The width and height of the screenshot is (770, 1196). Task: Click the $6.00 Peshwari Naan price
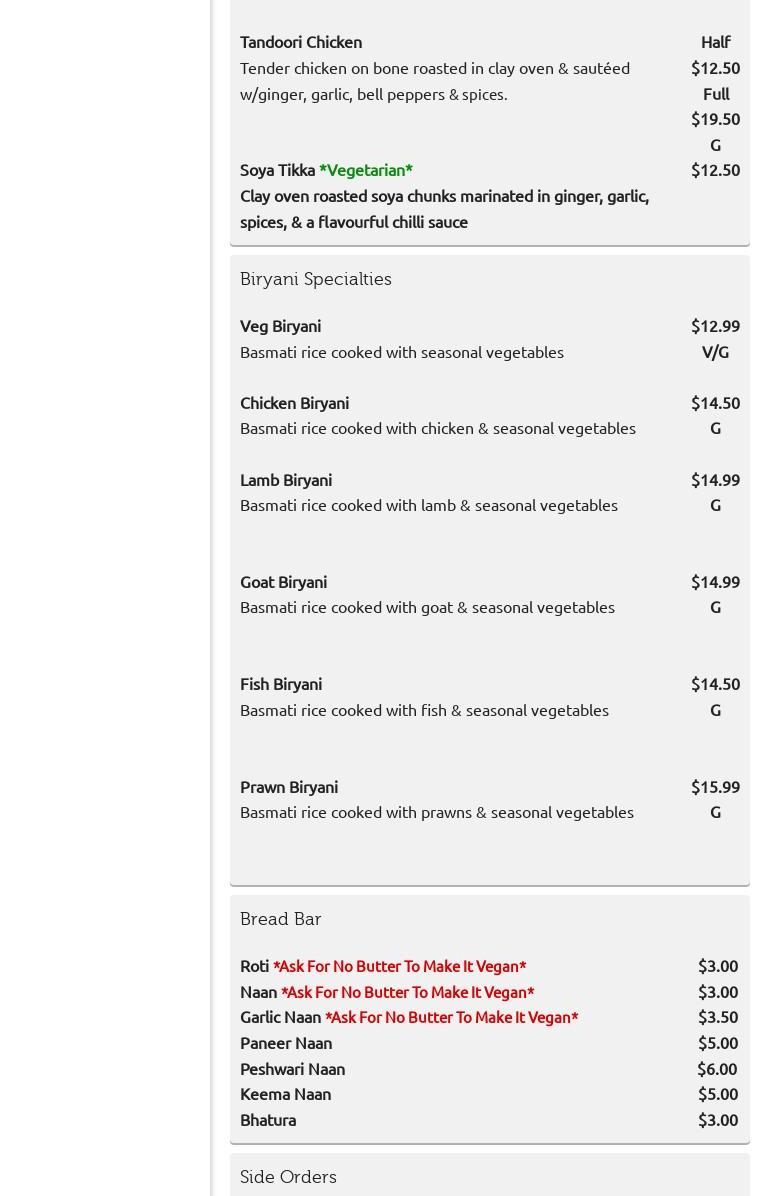[x=717, y=1069]
